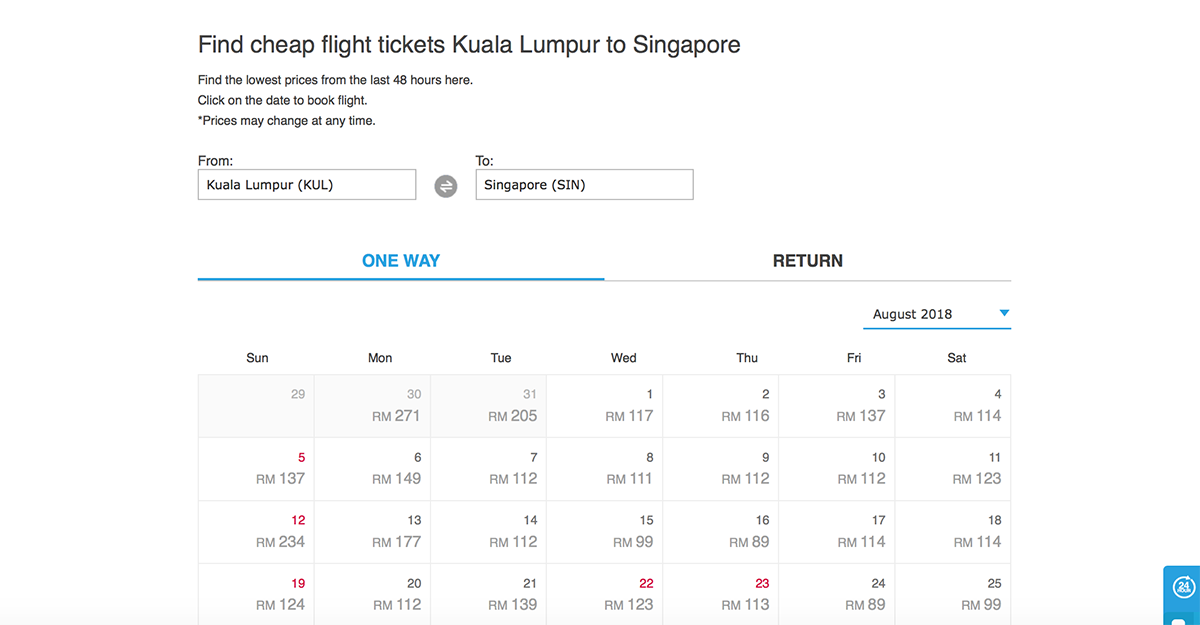
Task: Pick August 8 fare RM 111
Action: 604,469
